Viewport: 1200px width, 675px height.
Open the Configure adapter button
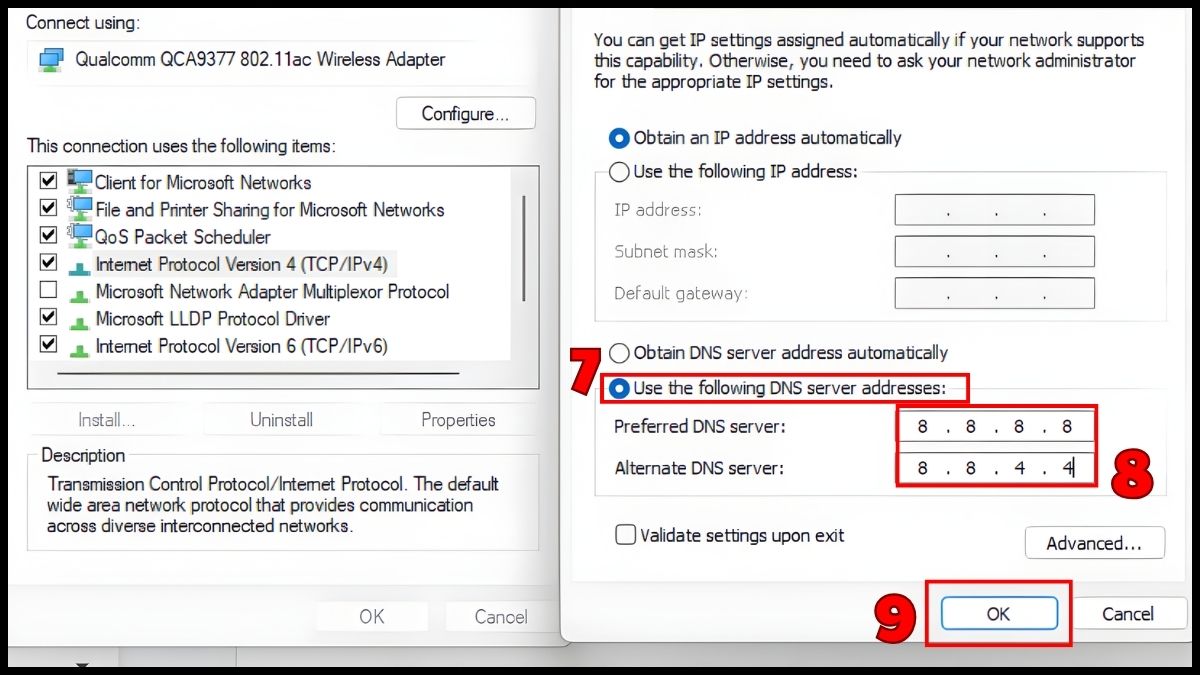[x=466, y=113]
